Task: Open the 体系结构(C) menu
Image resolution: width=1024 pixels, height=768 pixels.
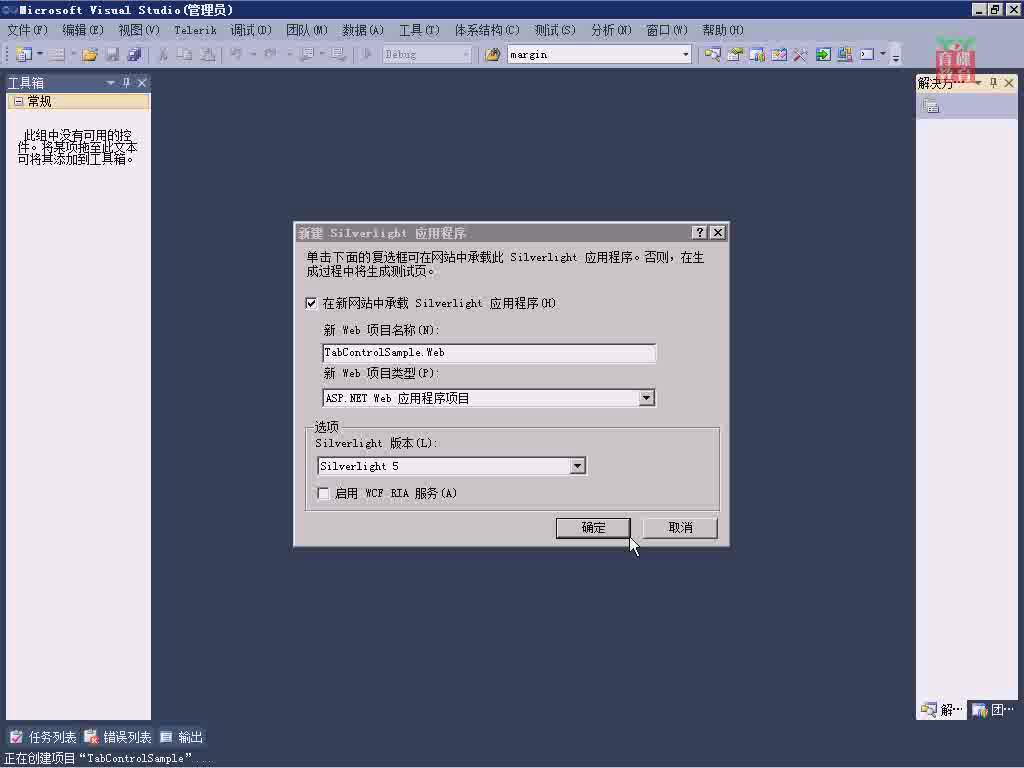Action: (487, 30)
